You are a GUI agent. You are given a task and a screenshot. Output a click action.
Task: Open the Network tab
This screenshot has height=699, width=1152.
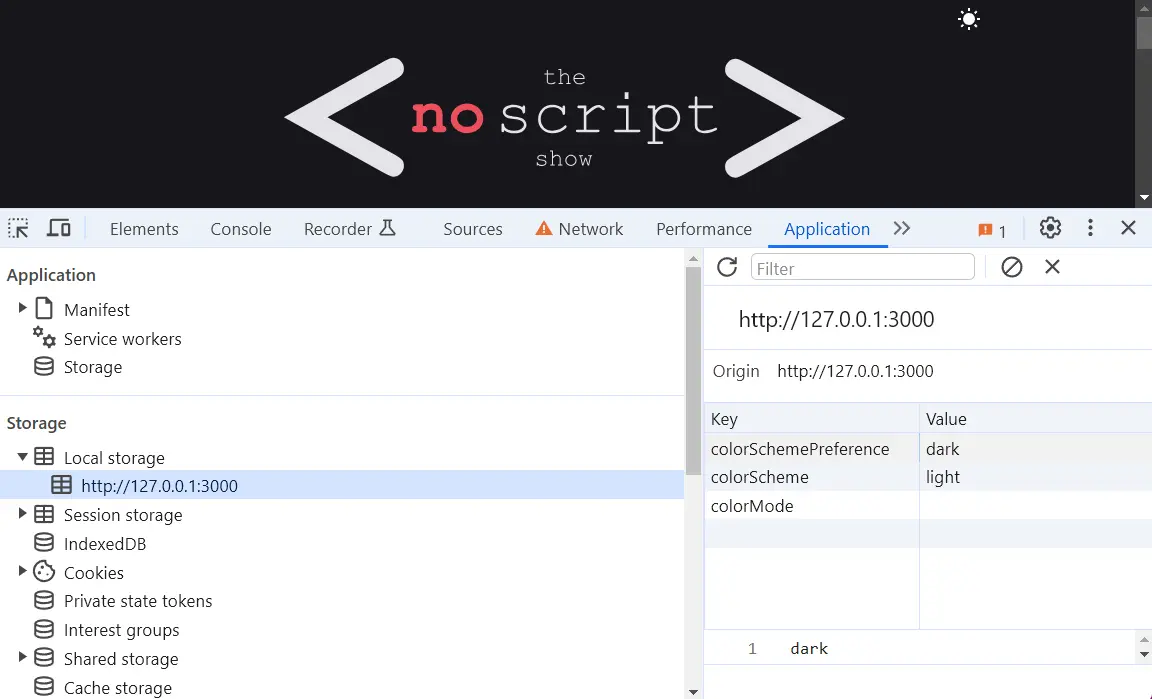[x=580, y=229]
